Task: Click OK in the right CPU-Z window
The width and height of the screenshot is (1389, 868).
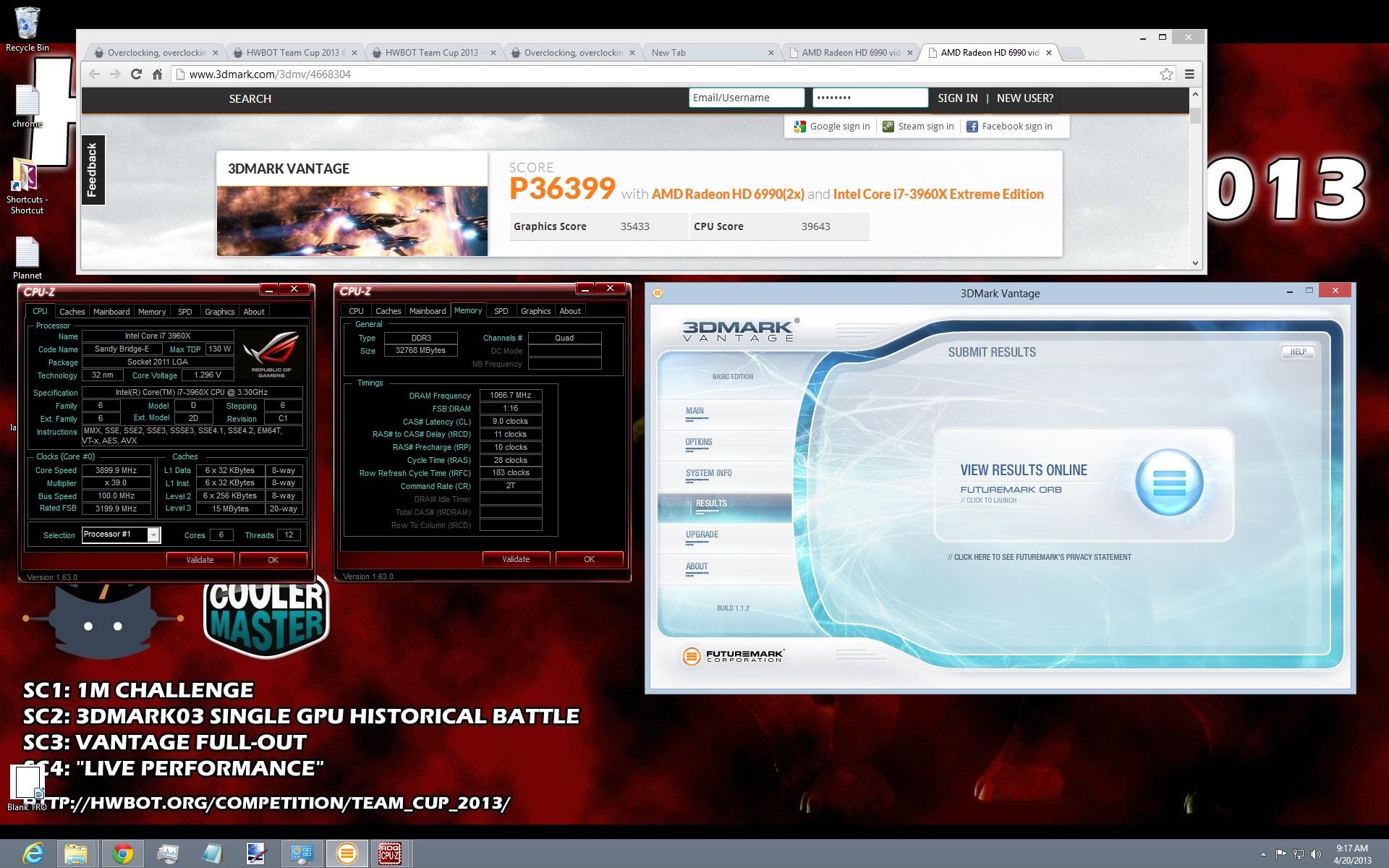Action: pyautogui.click(x=589, y=559)
